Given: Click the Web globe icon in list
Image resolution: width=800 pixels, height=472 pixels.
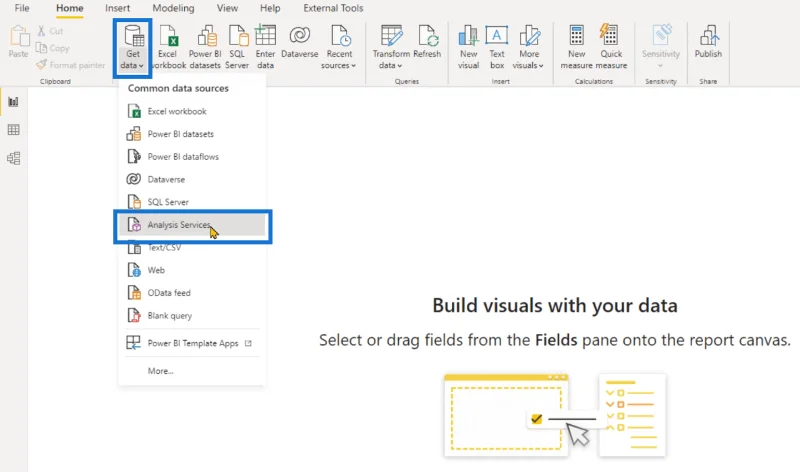Looking at the screenshot, I should click(134, 270).
